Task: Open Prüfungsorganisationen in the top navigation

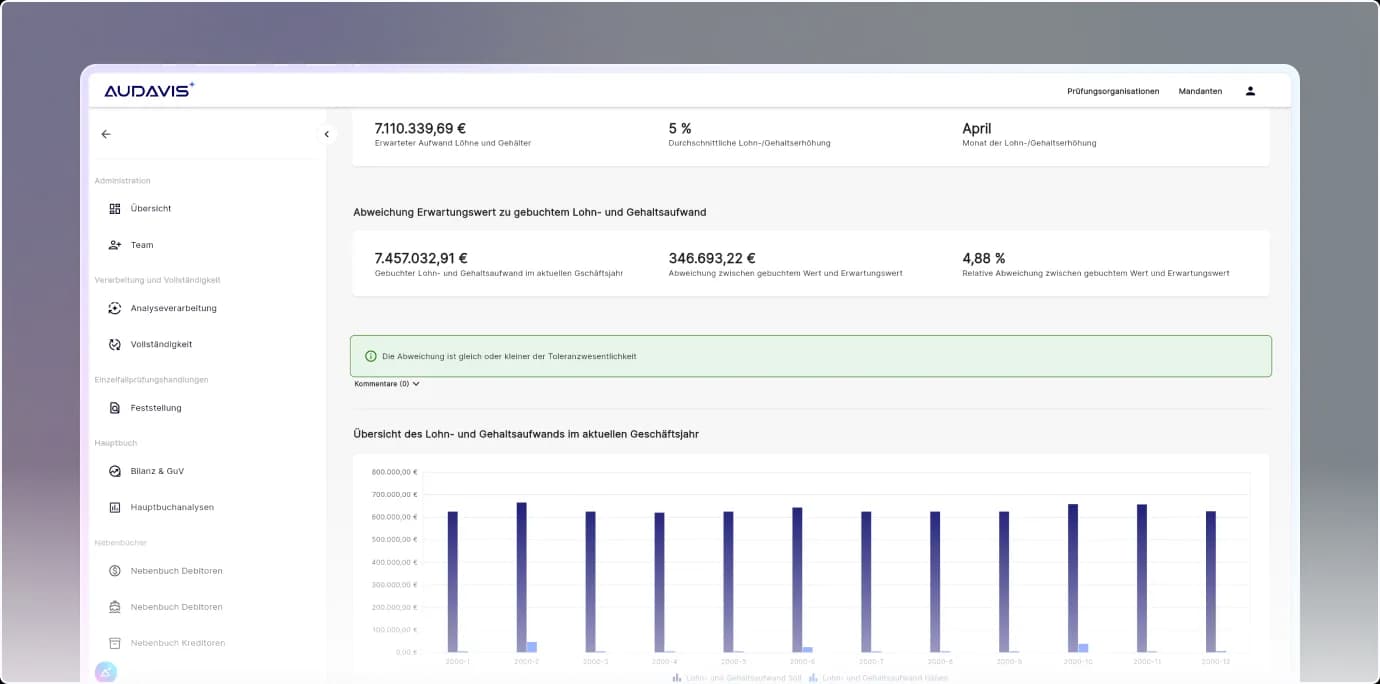Action: [x=1113, y=91]
